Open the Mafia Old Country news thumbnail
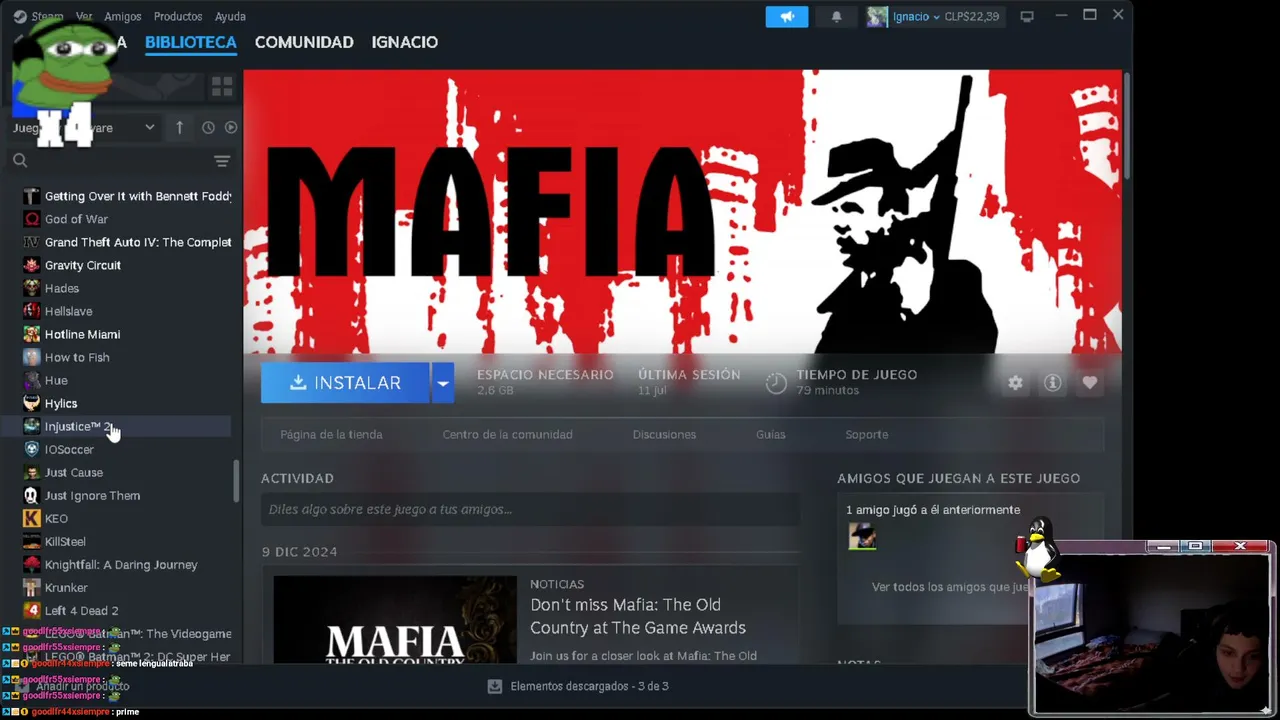This screenshot has height=720, width=1280. coord(395,619)
